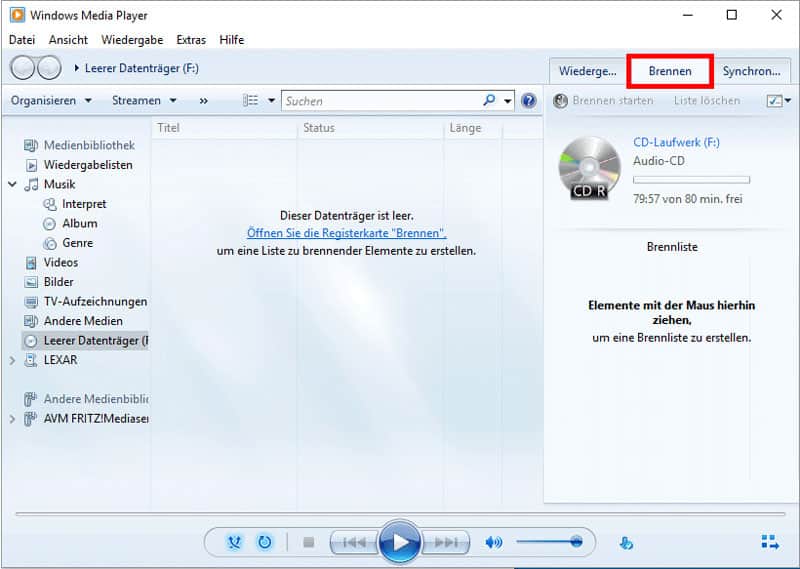Screen dimensions: 800x569
Task: Click in the Suchen search field
Action: click(x=383, y=101)
